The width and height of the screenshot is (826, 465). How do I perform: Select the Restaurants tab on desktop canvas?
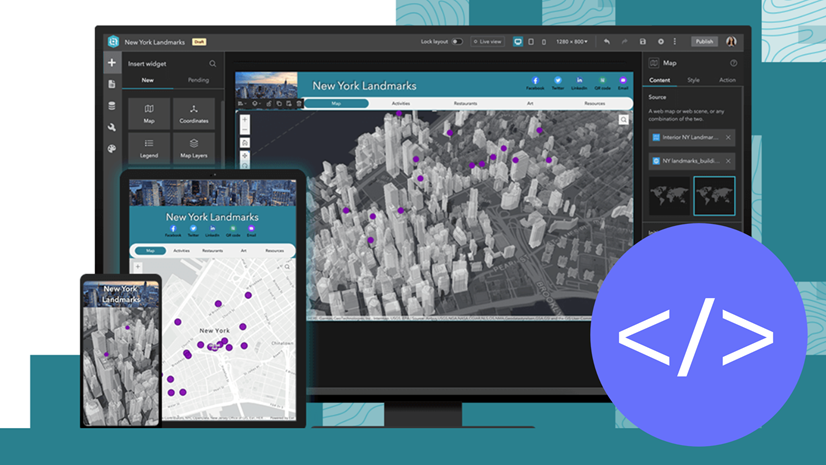465,104
